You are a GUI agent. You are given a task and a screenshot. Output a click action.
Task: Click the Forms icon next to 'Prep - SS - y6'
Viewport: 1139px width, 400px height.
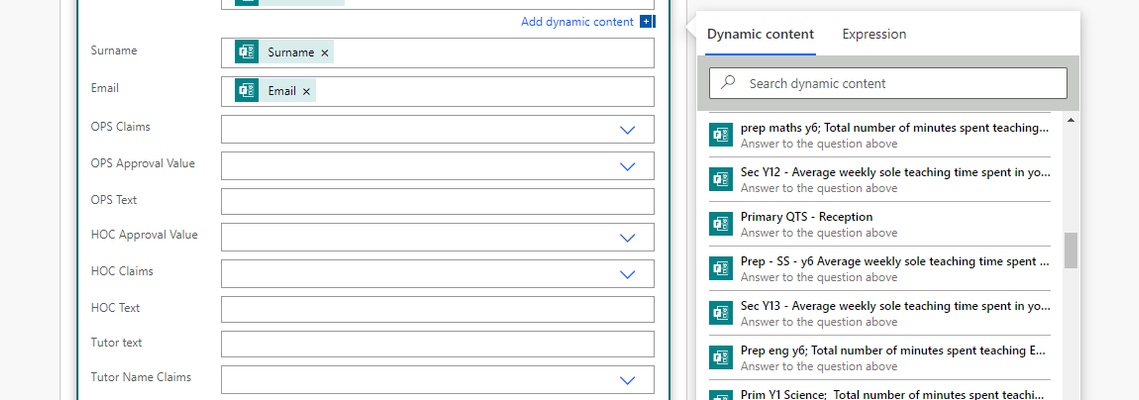pos(721,269)
